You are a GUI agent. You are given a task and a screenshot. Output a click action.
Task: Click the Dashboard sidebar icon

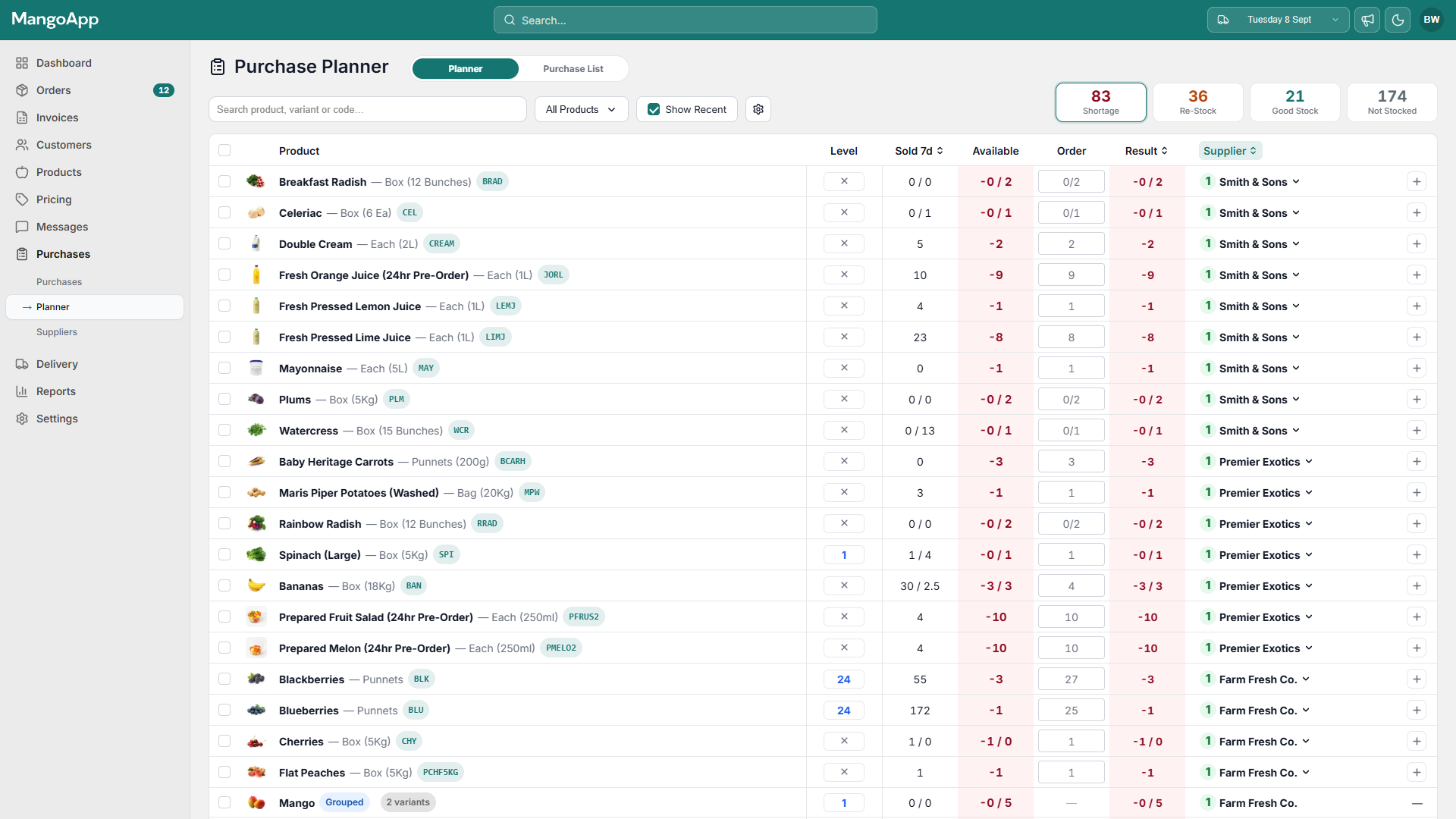click(22, 63)
